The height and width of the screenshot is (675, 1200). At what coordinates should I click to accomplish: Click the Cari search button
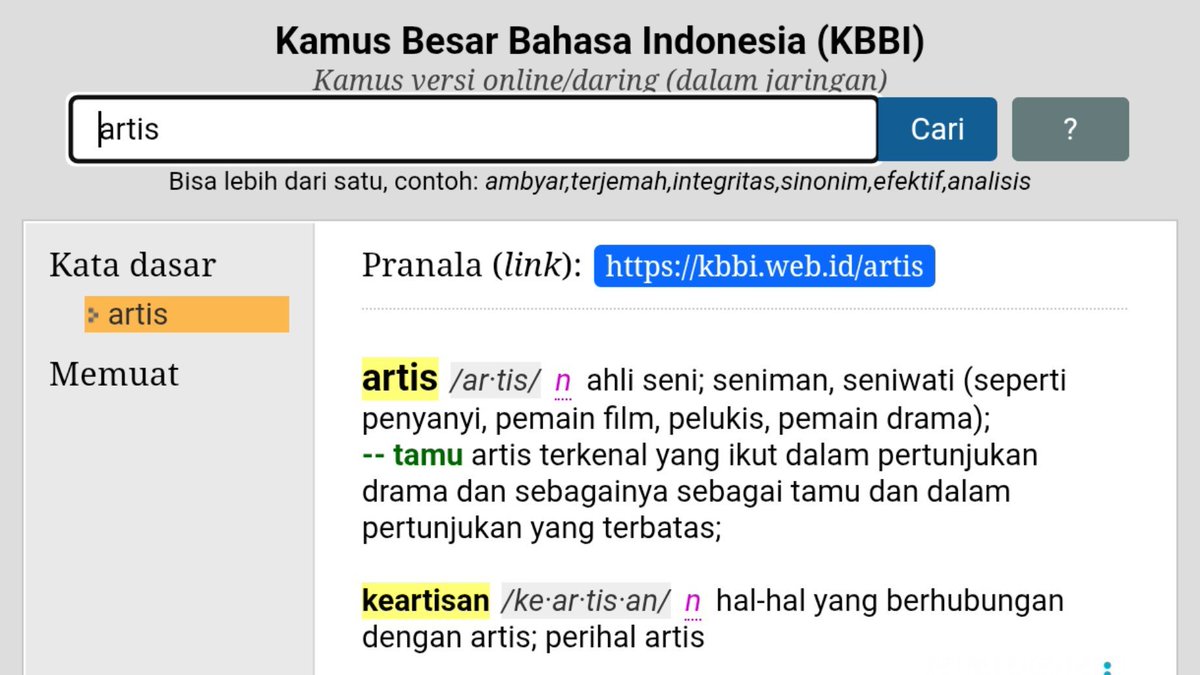click(x=937, y=129)
